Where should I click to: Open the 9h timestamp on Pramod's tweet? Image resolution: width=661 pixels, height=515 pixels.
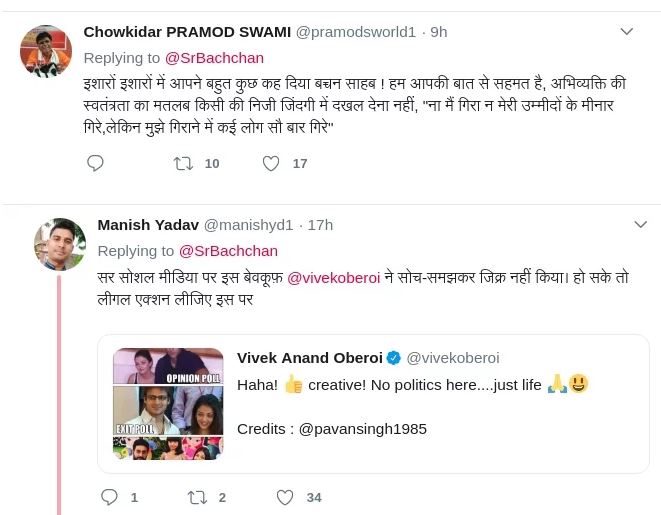click(x=437, y=32)
